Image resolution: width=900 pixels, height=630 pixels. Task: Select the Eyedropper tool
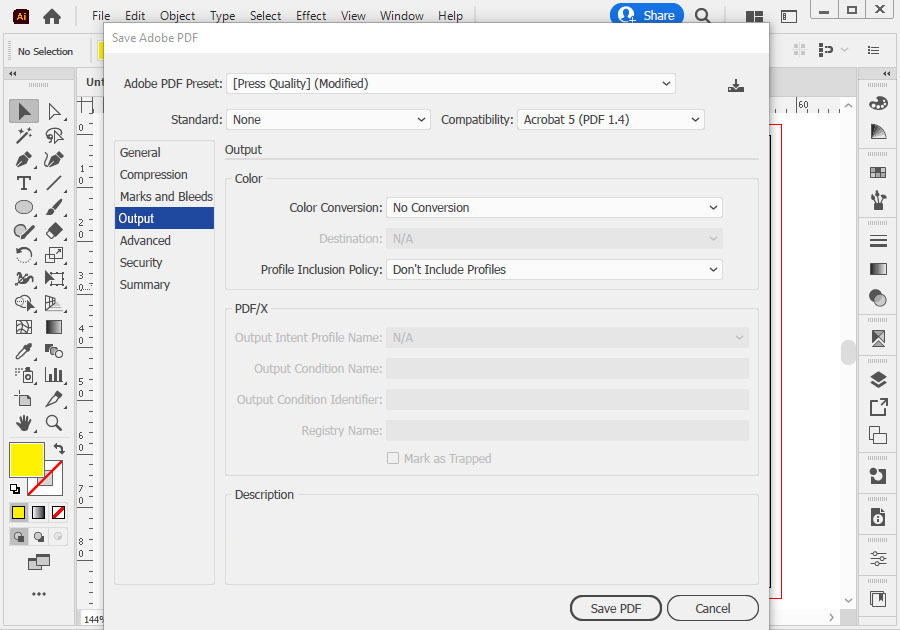tap(24, 351)
